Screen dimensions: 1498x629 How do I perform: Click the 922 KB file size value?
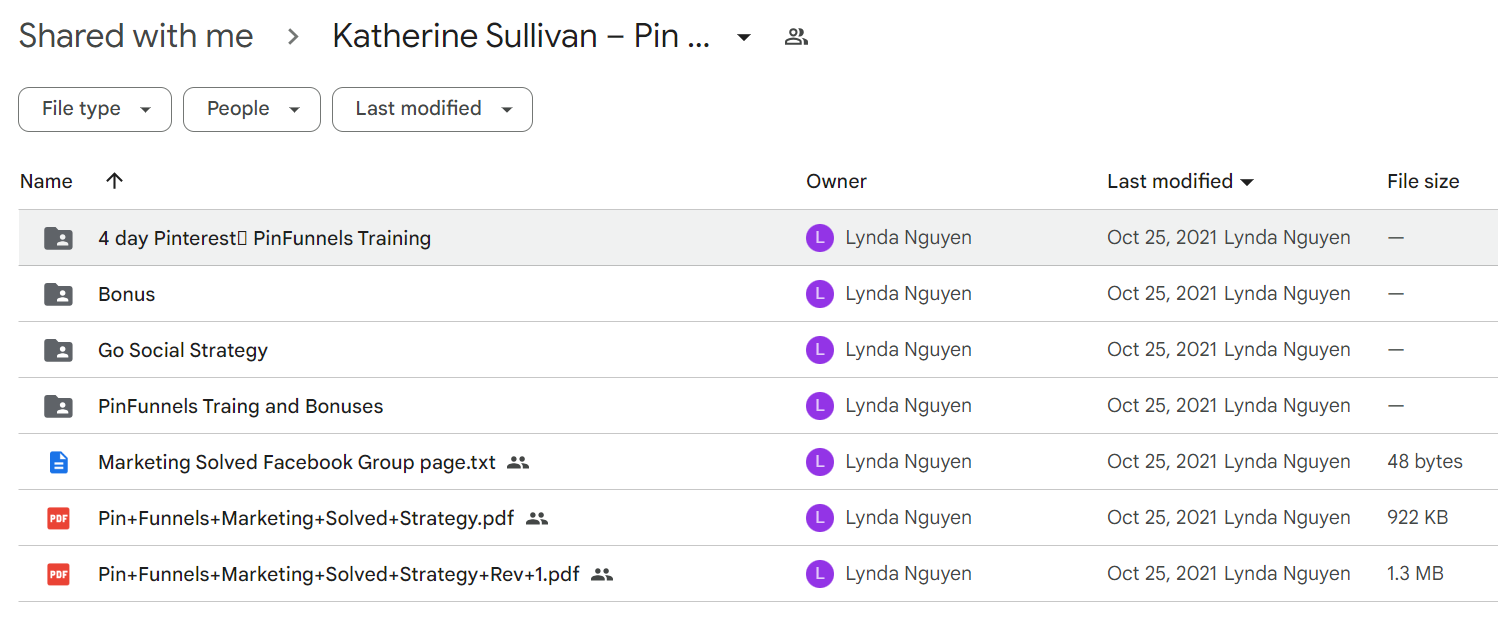1418,518
